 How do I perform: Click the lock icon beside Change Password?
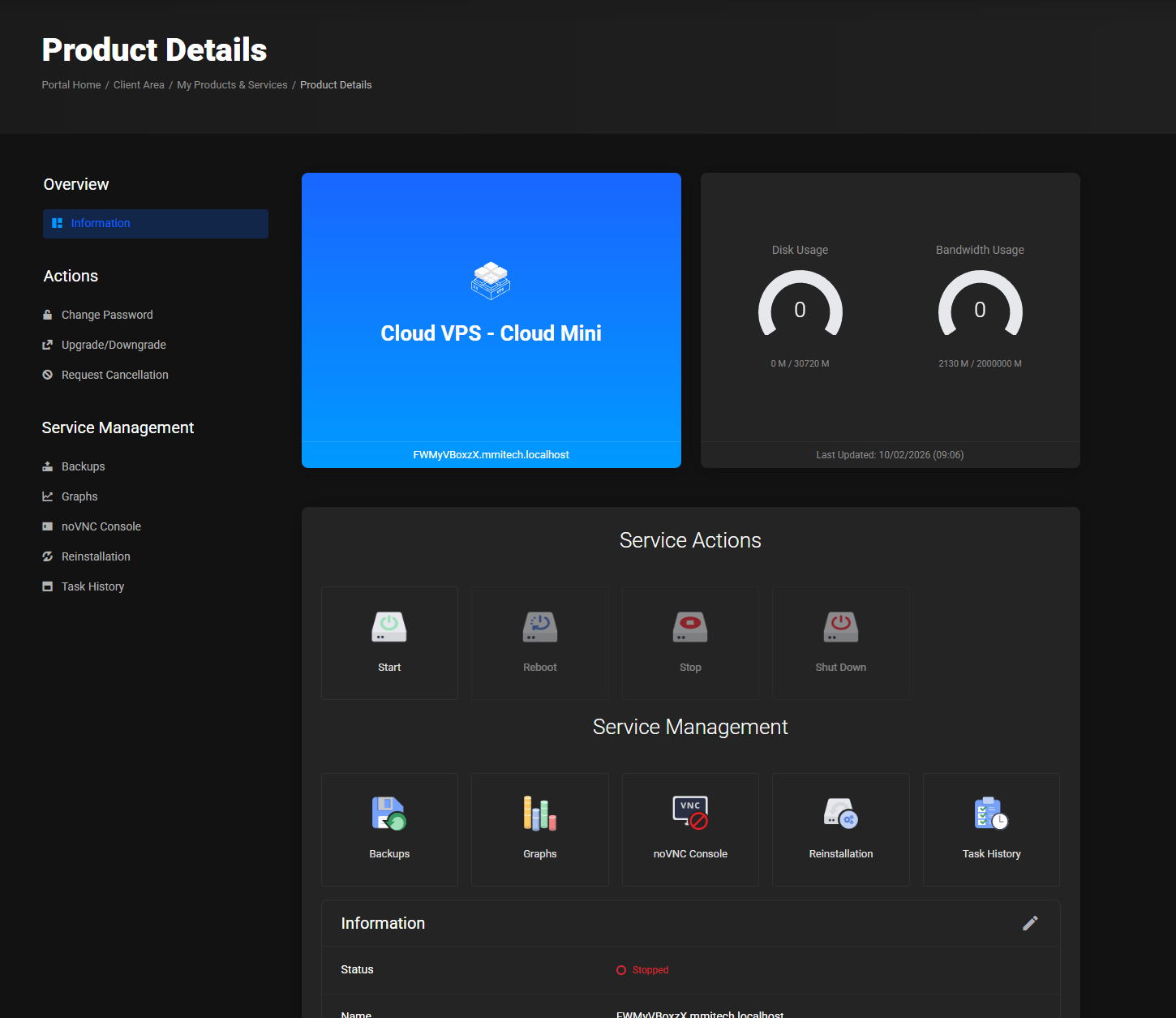tap(48, 315)
